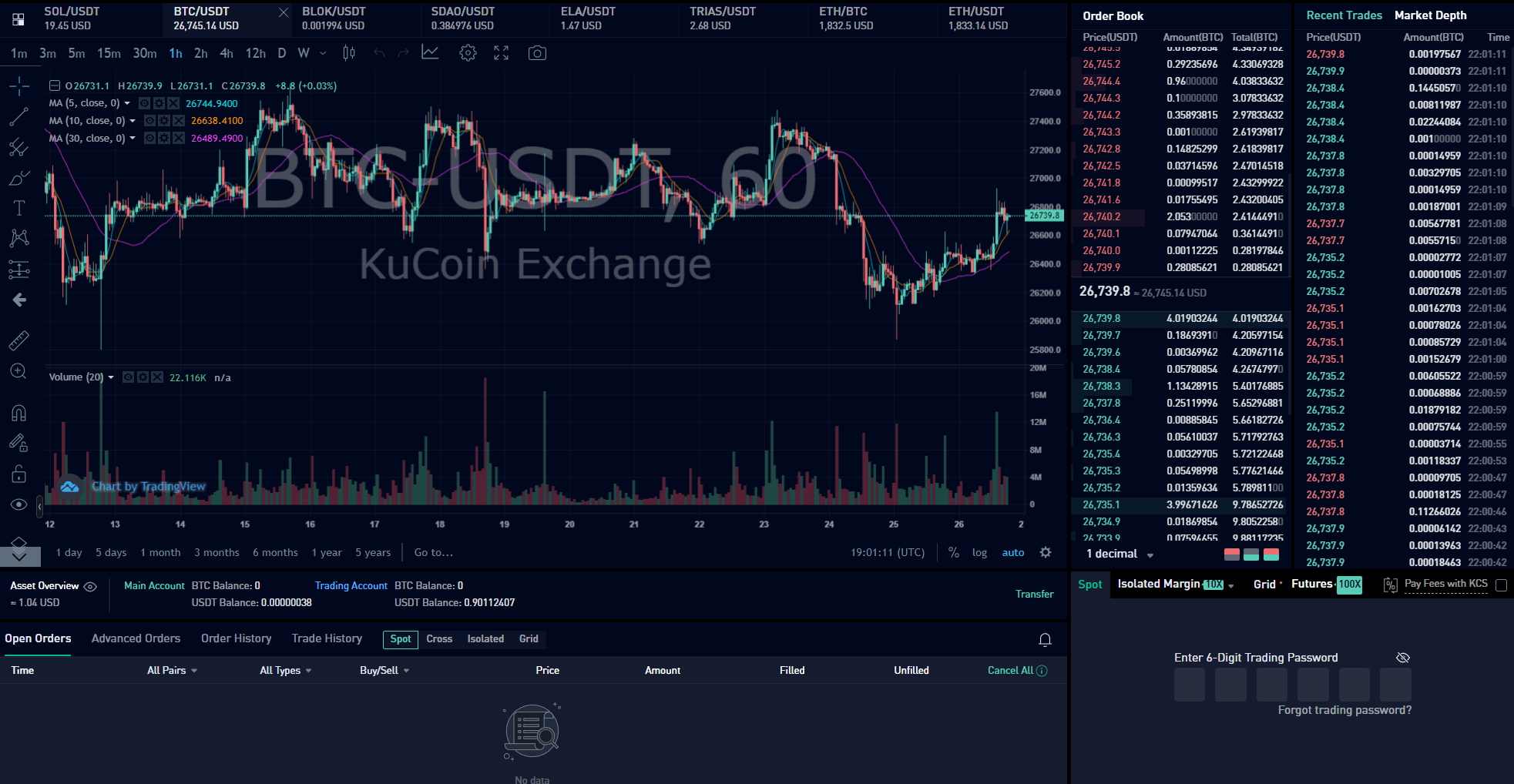Hide the MA 30 indicator
Image resolution: width=1514 pixels, height=784 pixels.
pos(149,139)
